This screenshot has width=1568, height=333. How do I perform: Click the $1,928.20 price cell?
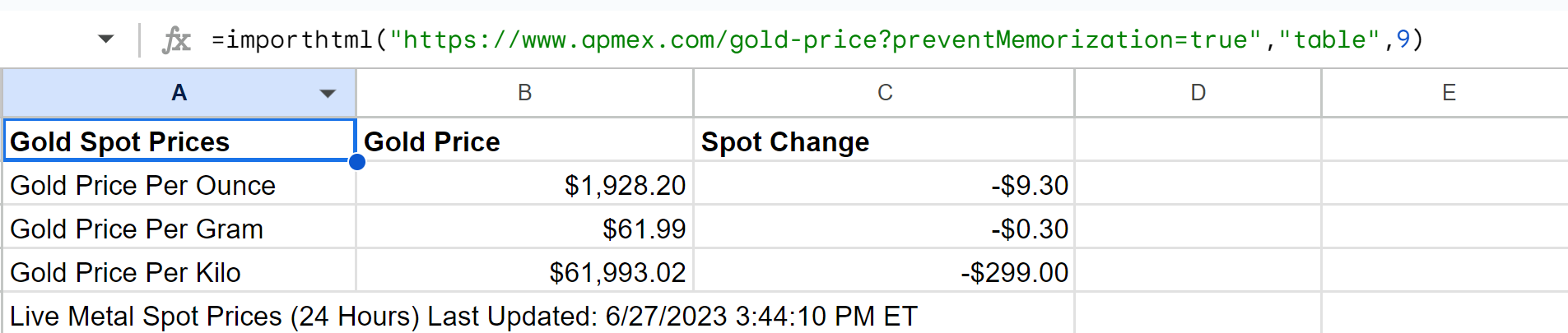point(524,185)
